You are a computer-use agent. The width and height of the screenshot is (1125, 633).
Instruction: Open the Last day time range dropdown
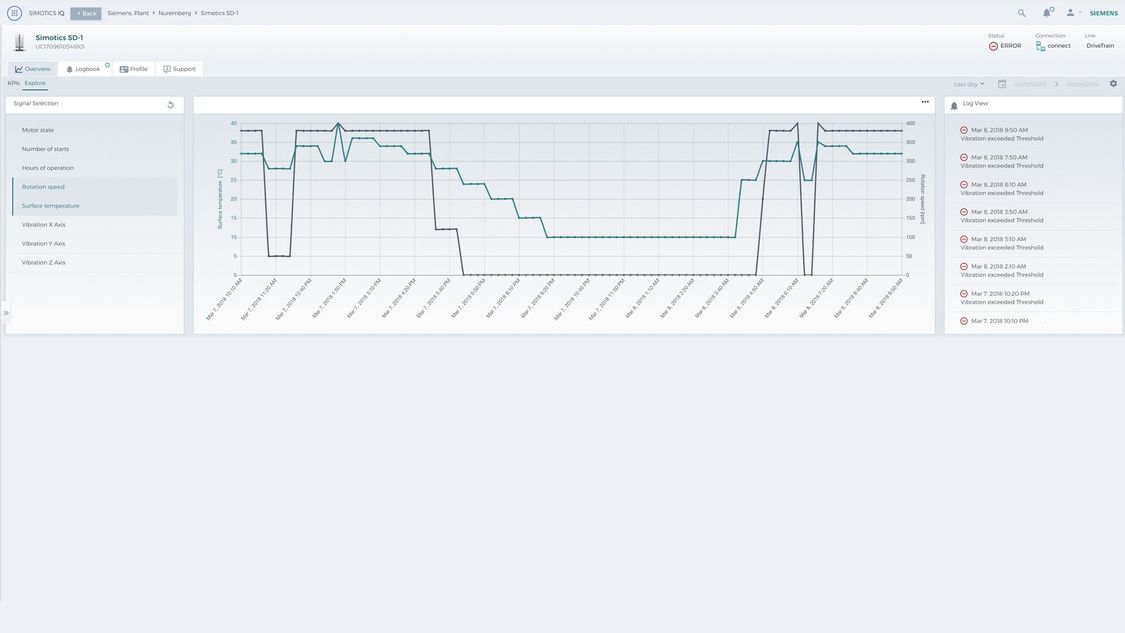(969, 84)
